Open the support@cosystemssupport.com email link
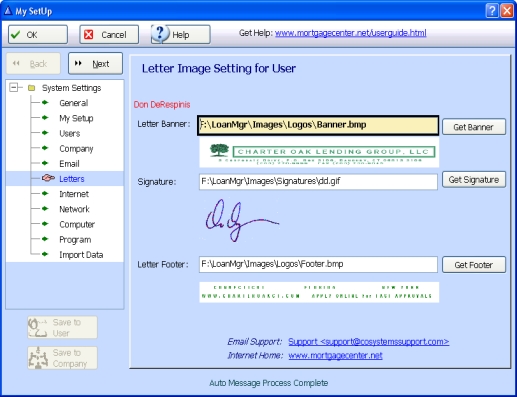Image resolution: width=517 pixels, height=397 pixels. (368, 342)
